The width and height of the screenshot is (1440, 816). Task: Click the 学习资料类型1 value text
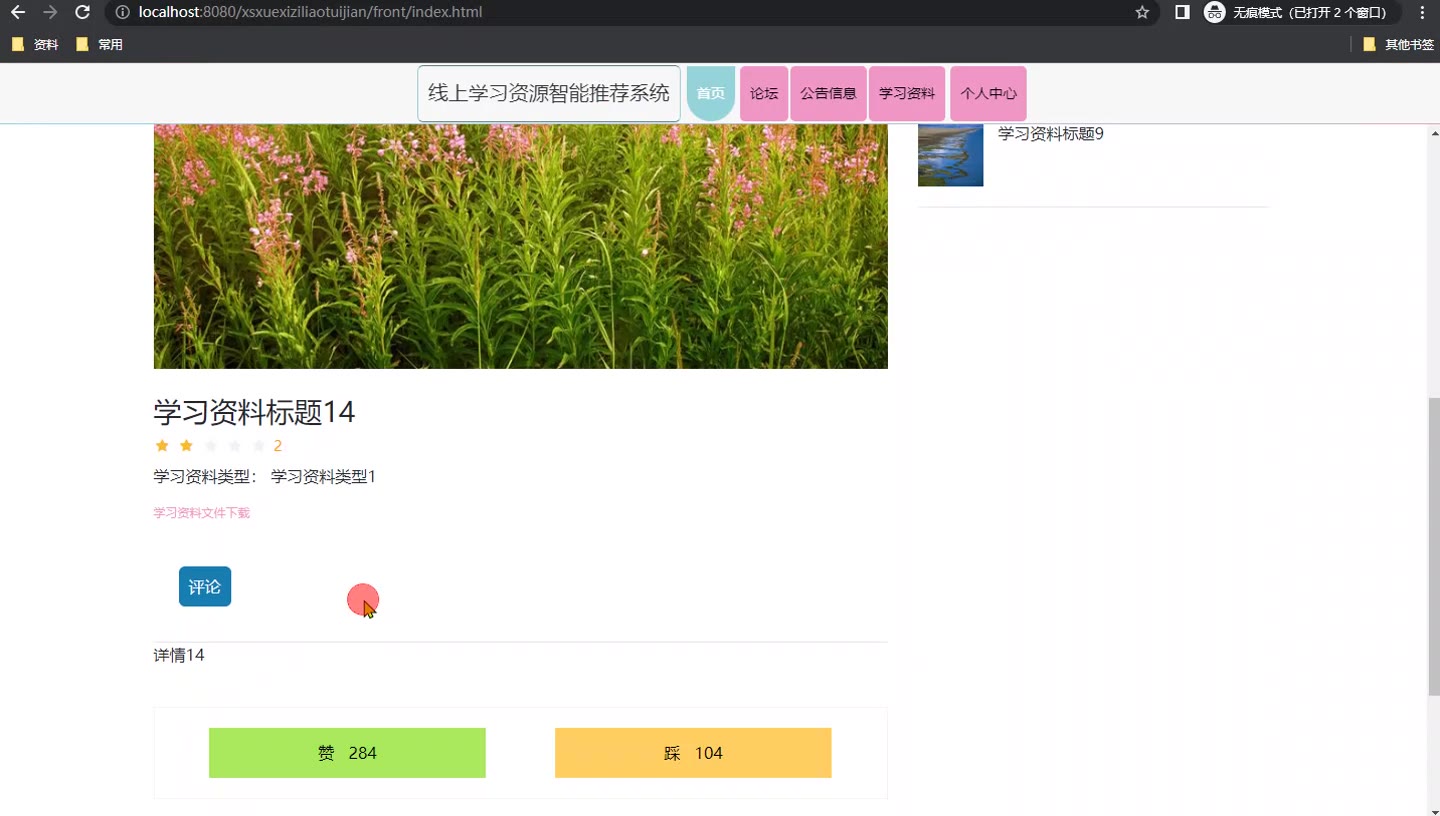(x=323, y=477)
